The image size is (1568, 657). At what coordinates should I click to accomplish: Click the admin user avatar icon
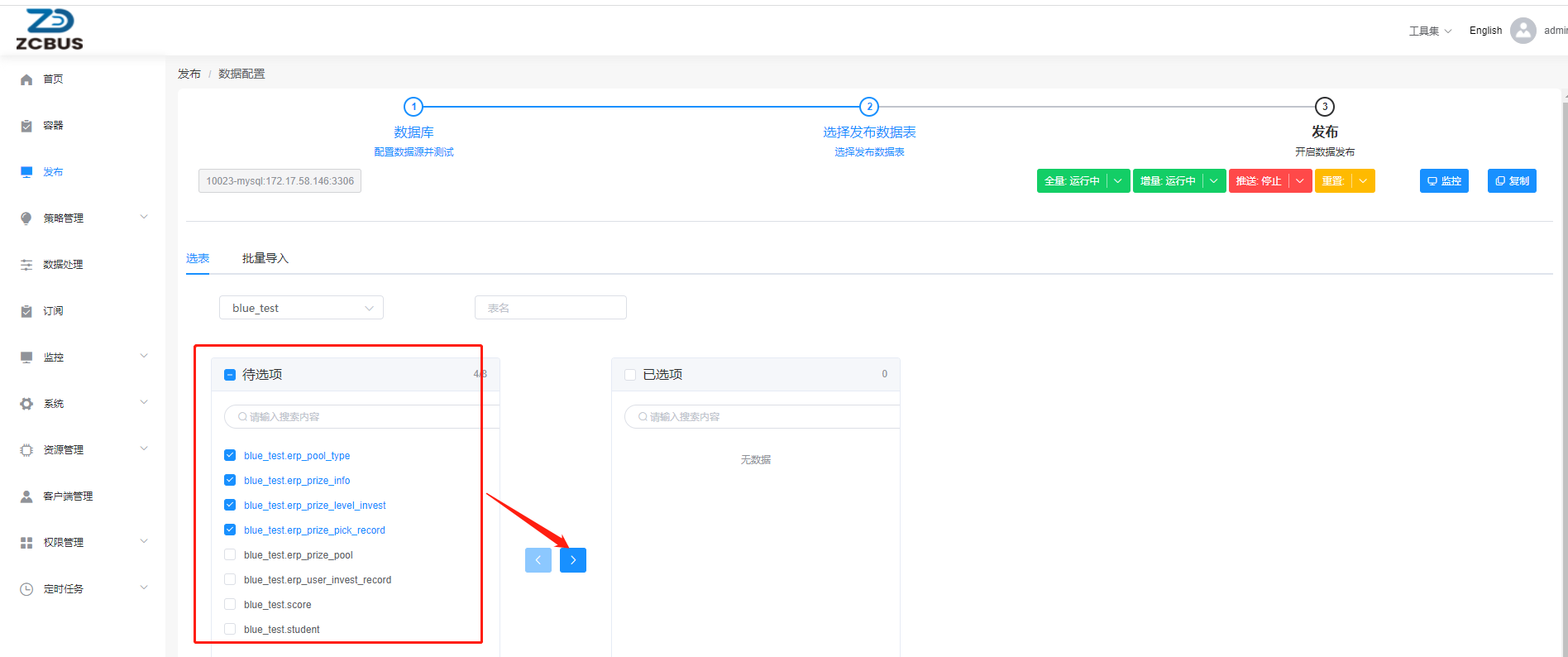point(1523,31)
